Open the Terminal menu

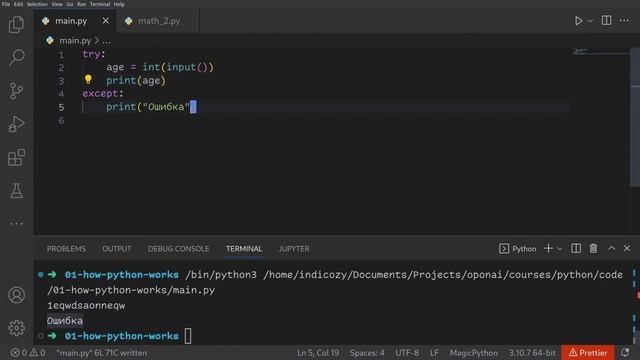click(100, 4)
